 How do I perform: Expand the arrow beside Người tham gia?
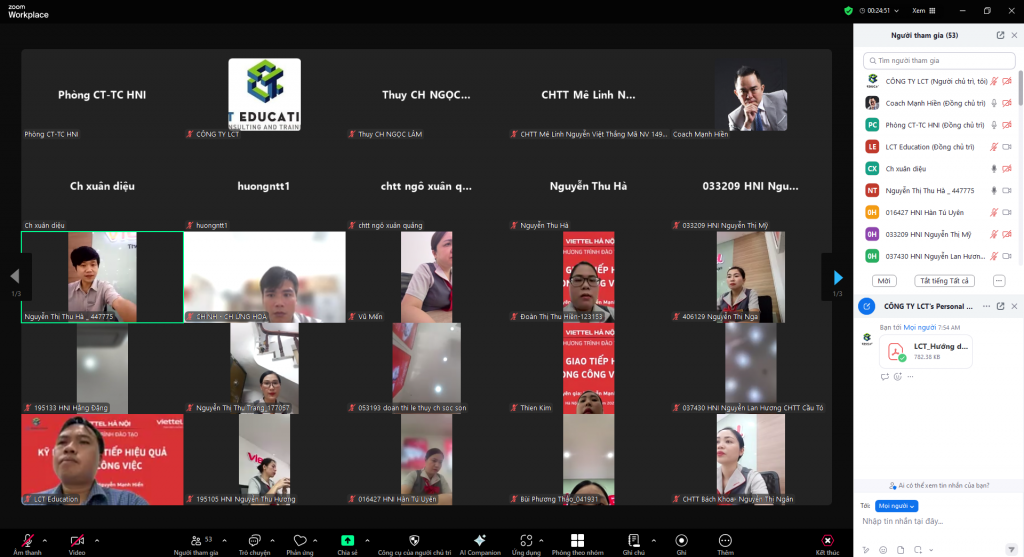225,541
